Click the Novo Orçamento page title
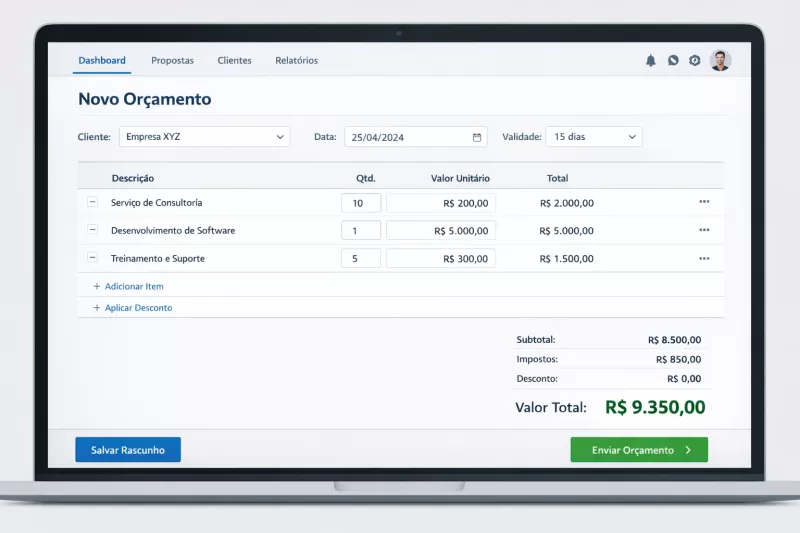Viewport: 800px width, 533px height. point(145,99)
